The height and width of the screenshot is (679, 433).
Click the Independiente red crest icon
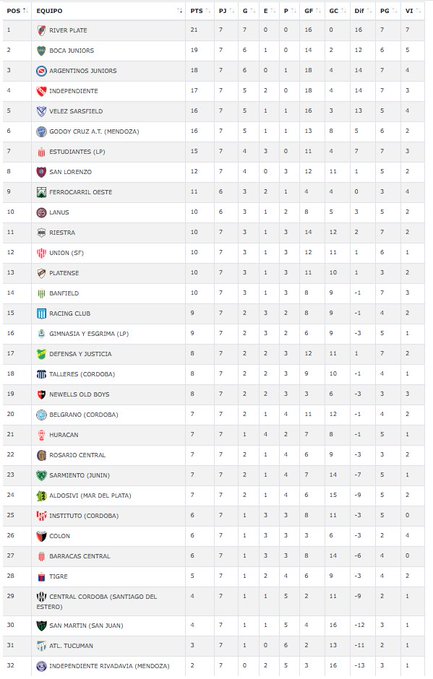coord(41,91)
